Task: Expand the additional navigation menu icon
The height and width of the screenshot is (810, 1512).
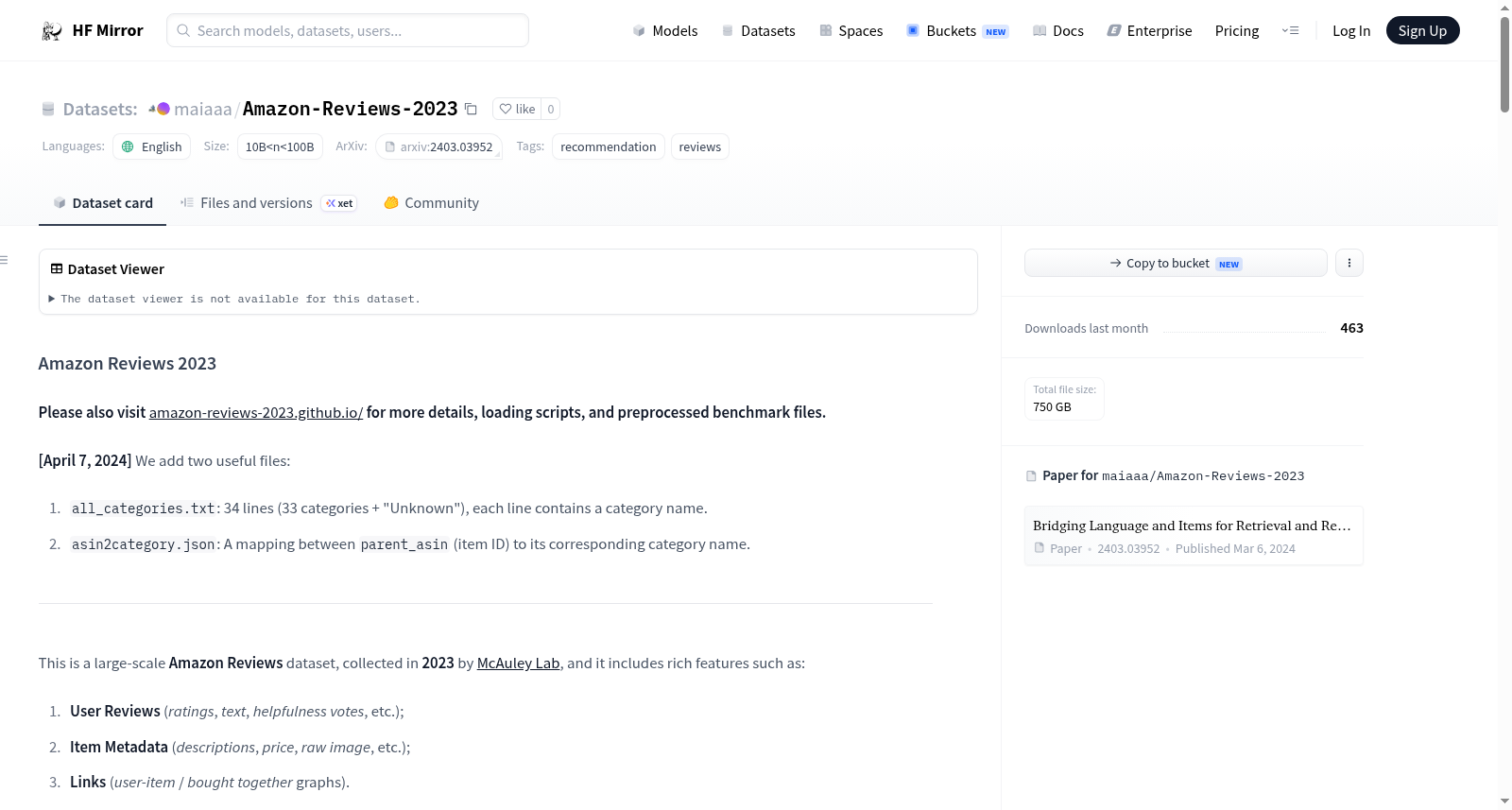Action: click(x=1290, y=31)
